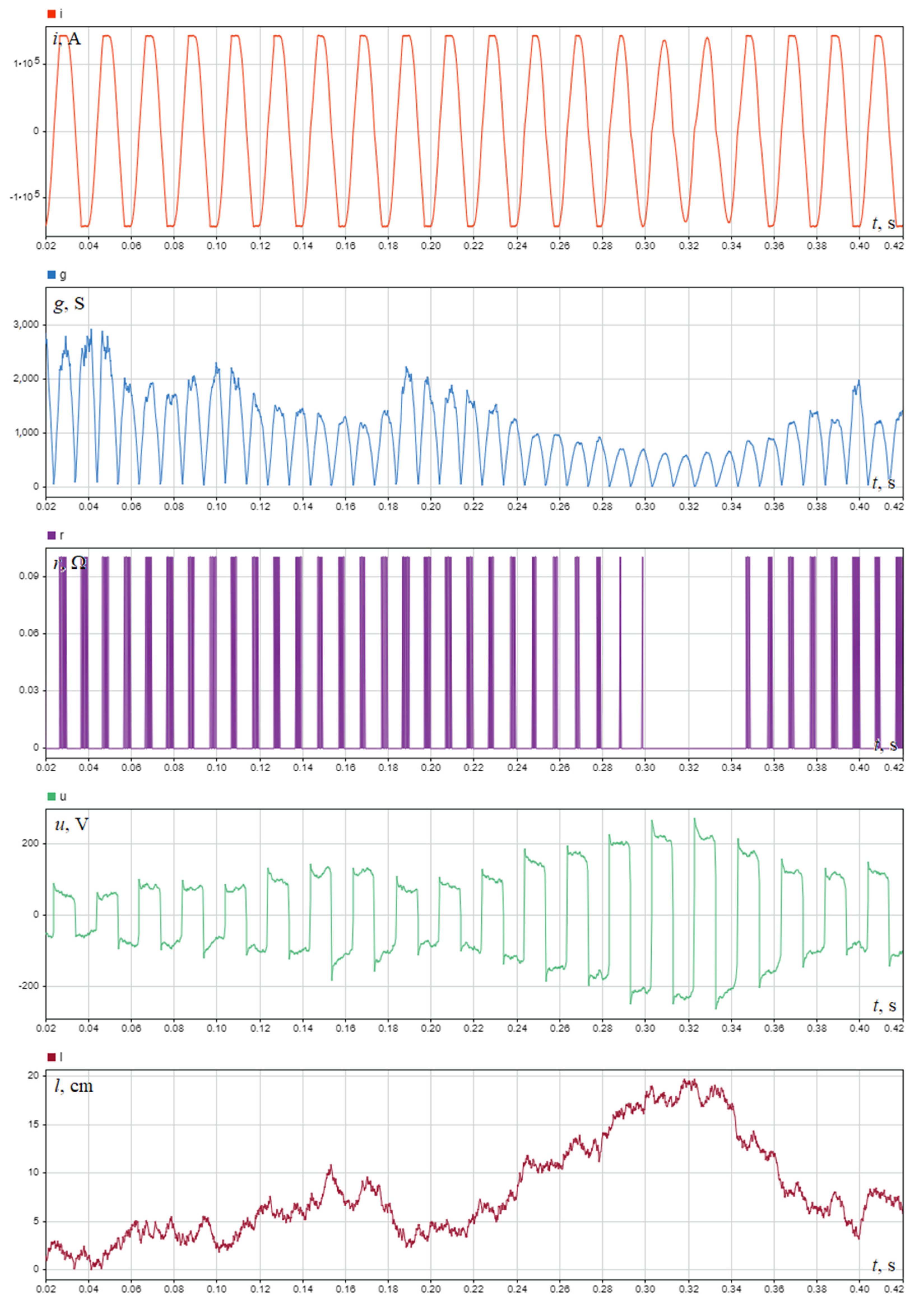Toggle the 'u' legend label of the voltage chart

coord(62,797)
